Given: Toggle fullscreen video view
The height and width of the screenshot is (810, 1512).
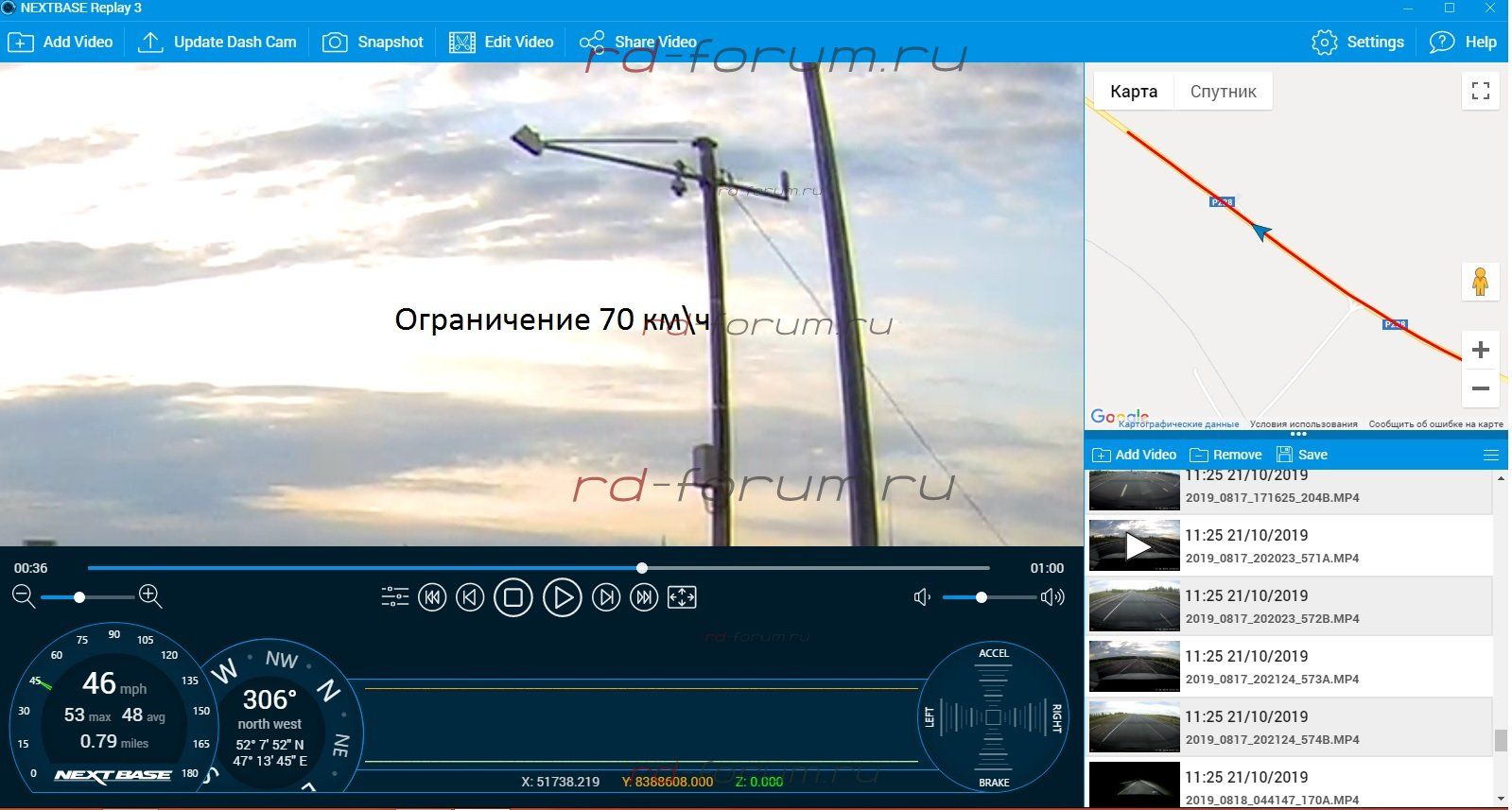Looking at the screenshot, I should point(682,597).
